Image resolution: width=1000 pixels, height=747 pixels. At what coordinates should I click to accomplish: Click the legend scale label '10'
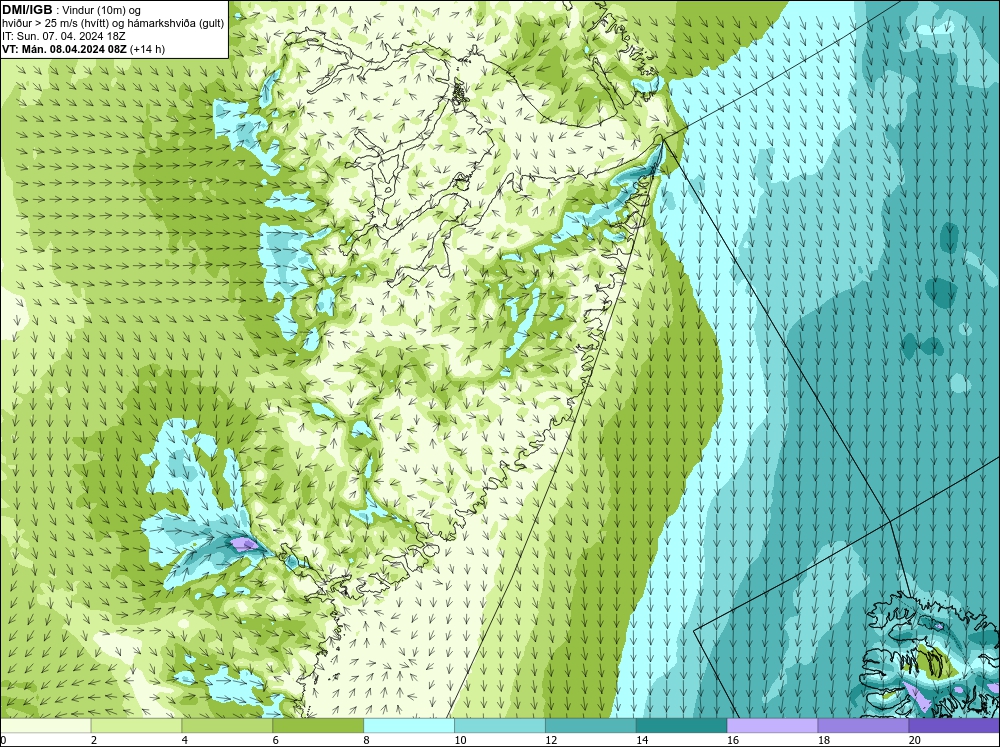pos(460,740)
